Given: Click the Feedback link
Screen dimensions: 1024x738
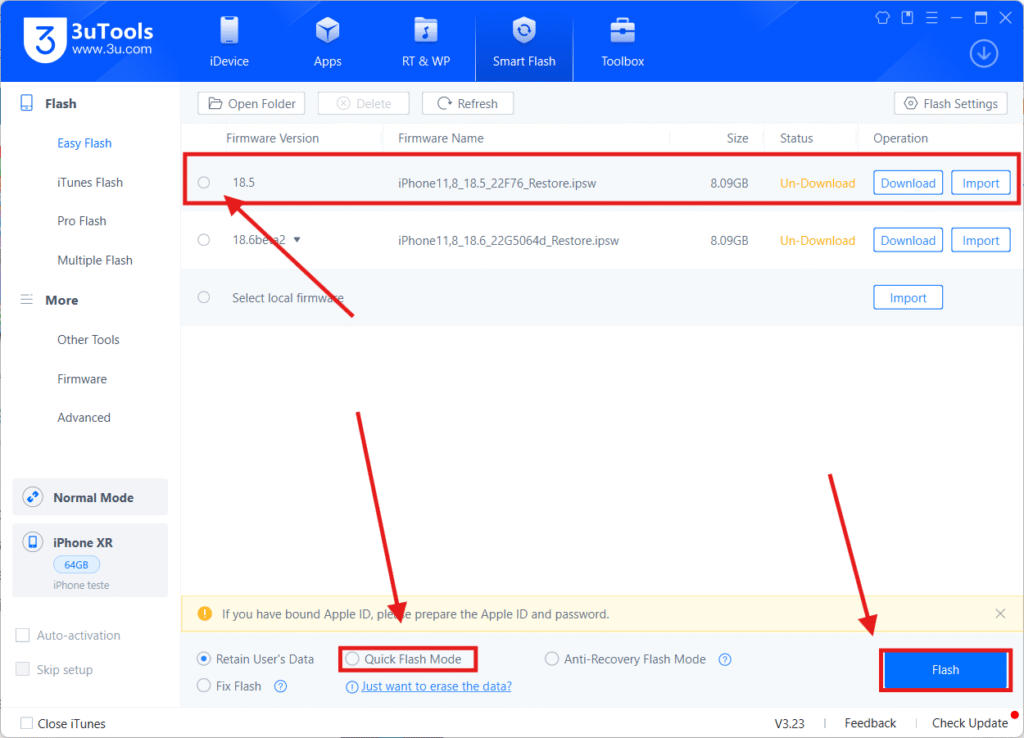Looking at the screenshot, I should click(870, 723).
